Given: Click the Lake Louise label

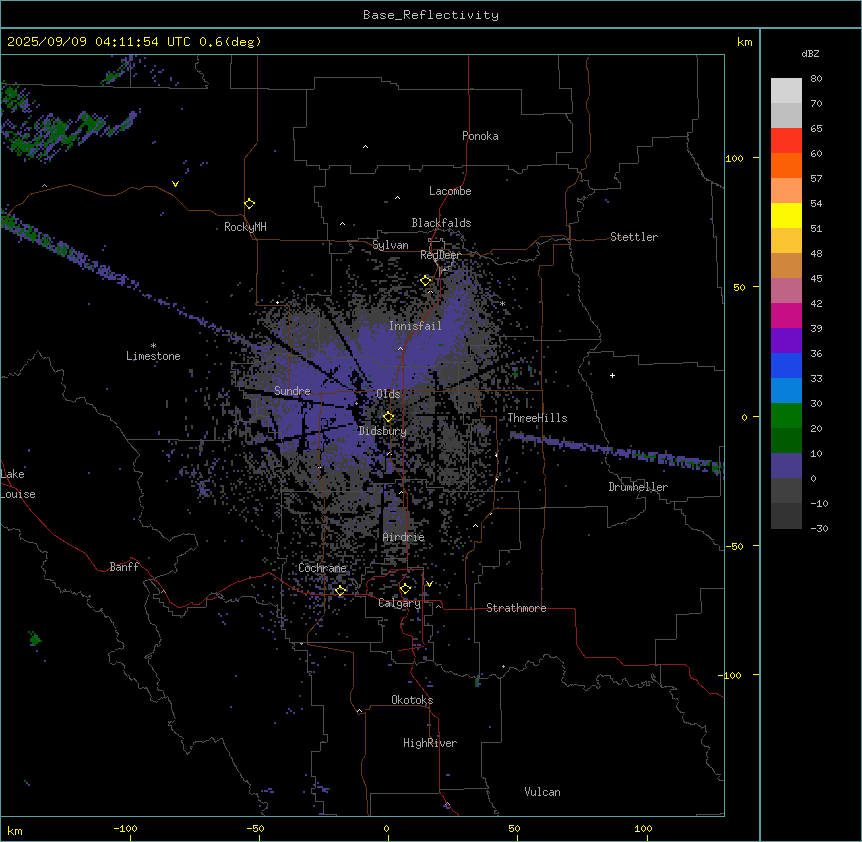Looking at the screenshot, I should 18,484.
